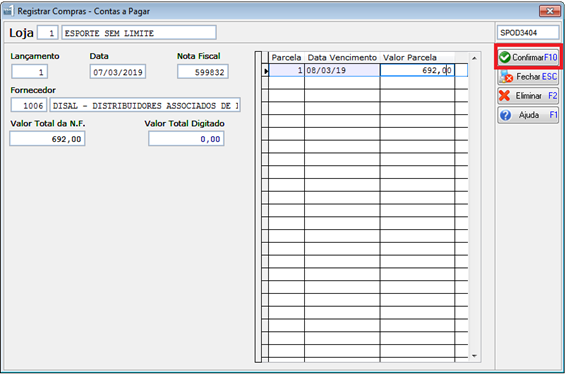Open Ajuda F1 help button
The image size is (566, 374).
tap(528, 115)
